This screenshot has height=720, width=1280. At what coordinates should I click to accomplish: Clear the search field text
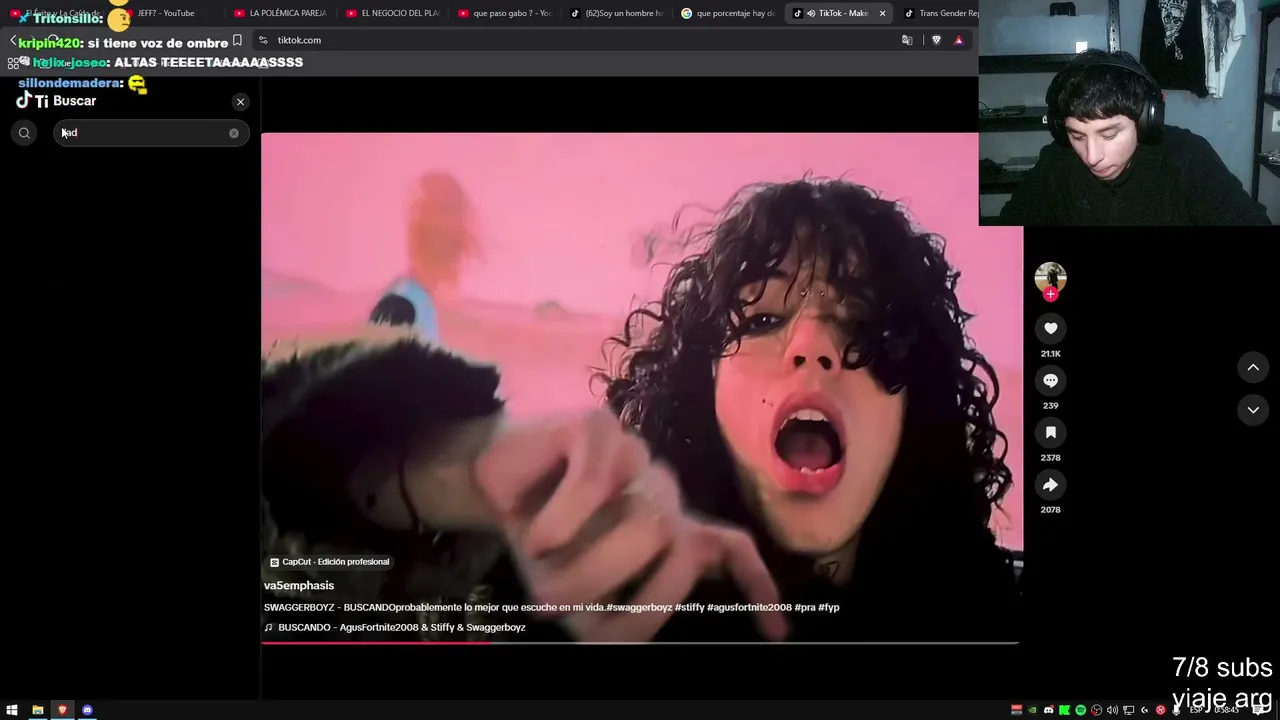(234, 133)
